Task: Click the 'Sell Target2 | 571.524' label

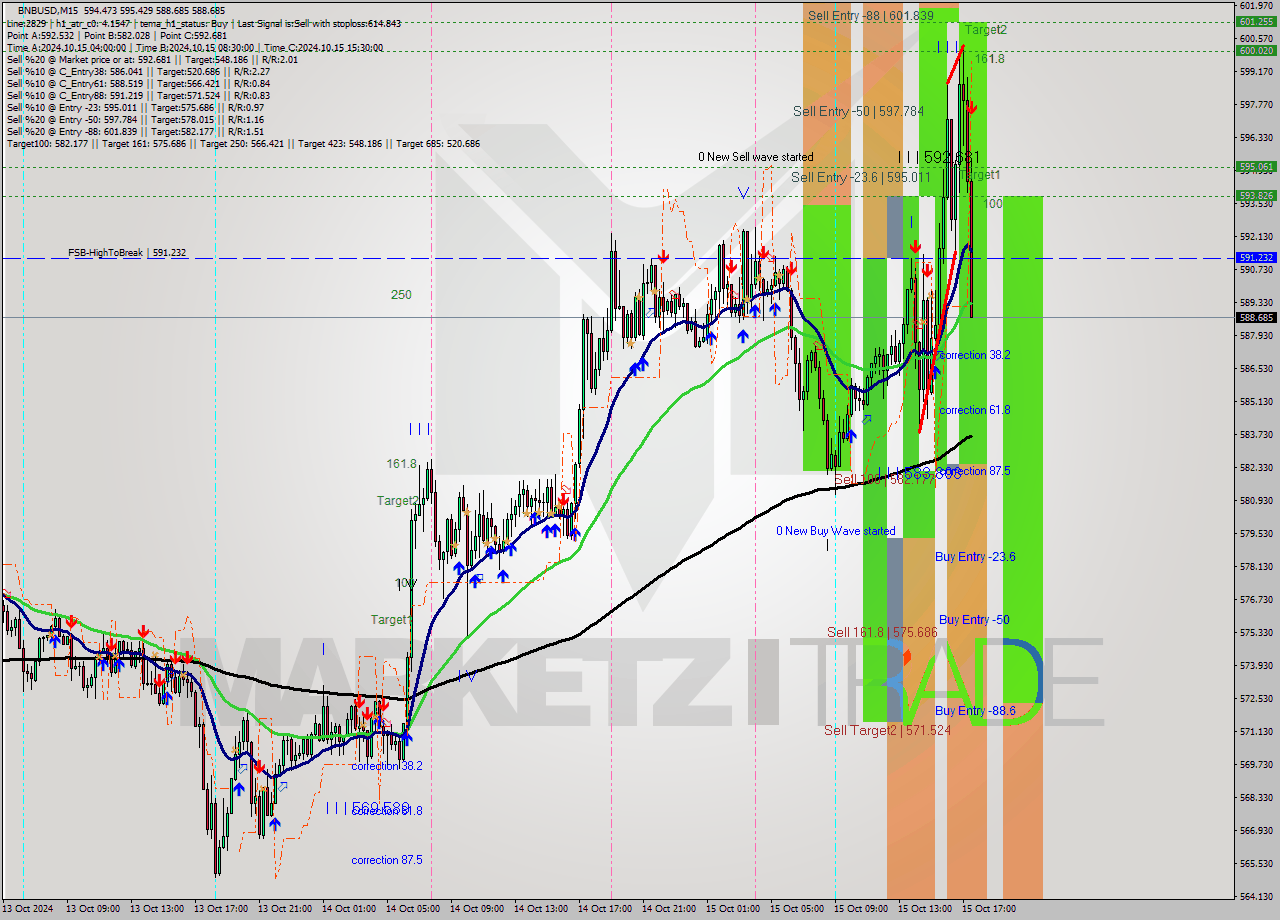Action: pyautogui.click(x=887, y=730)
